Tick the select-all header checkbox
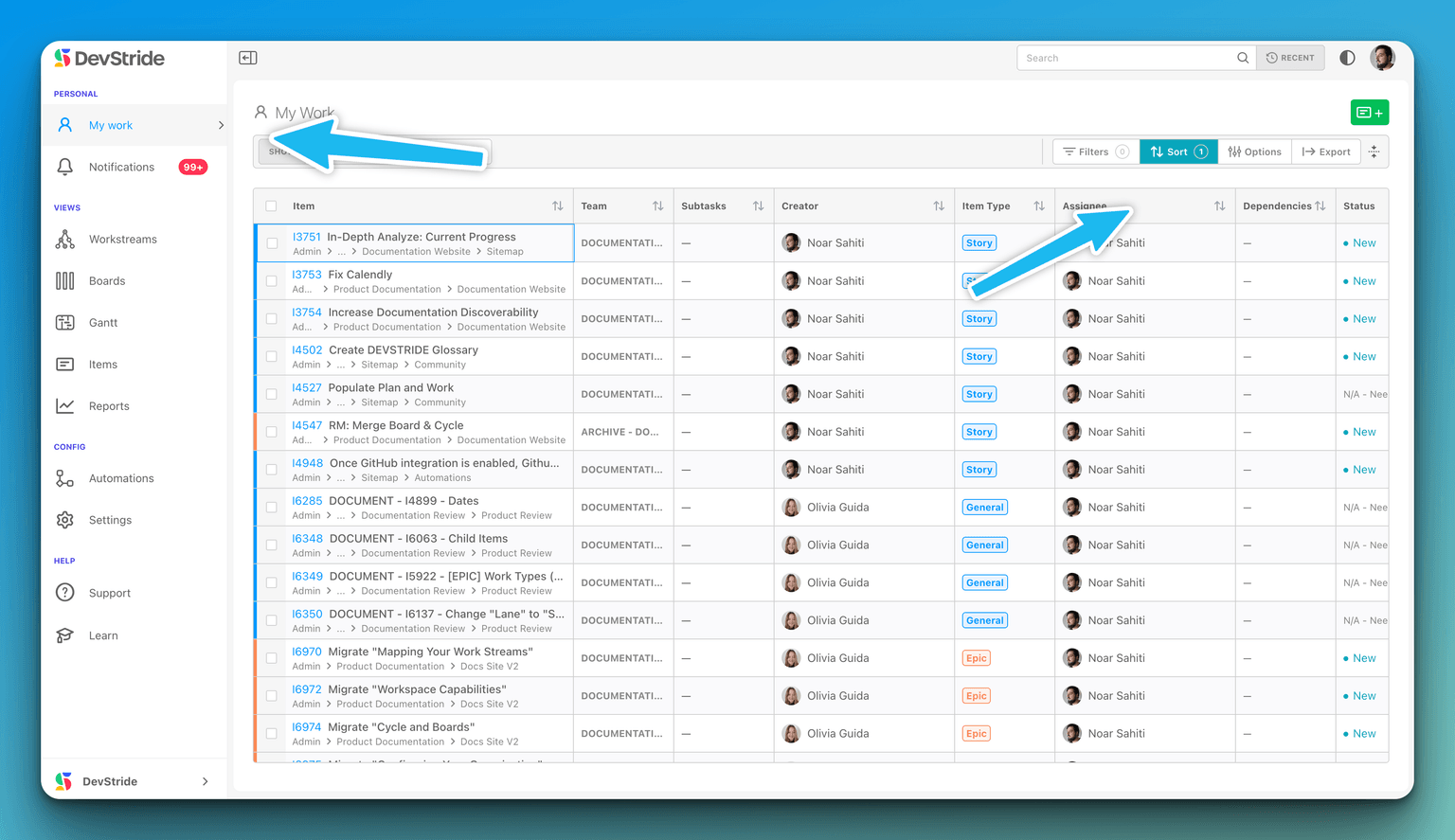The width and height of the screenshot is (1455, 840). tap(272, 206)
